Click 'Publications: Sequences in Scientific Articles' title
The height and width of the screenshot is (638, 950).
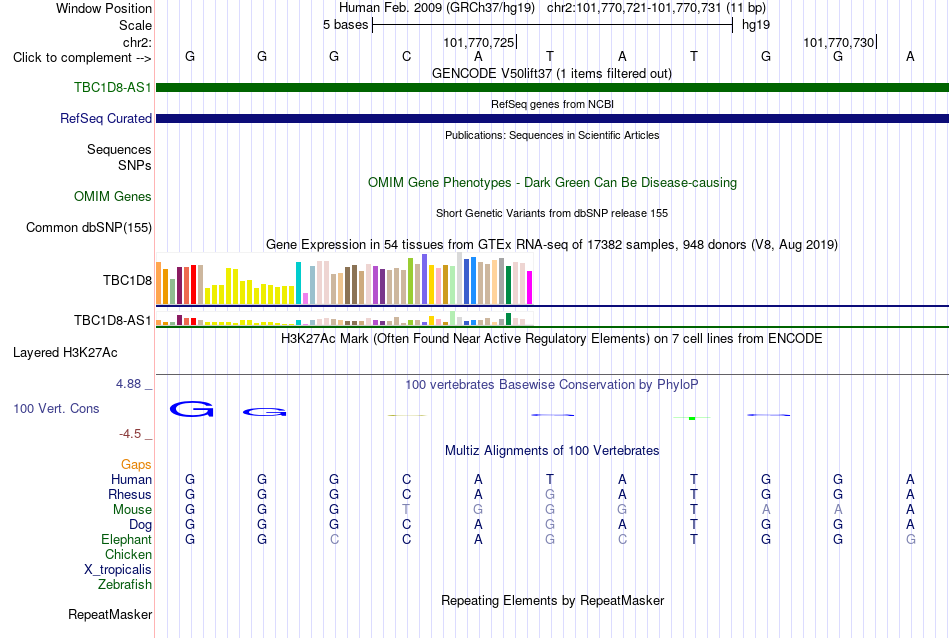coord(552,135)
